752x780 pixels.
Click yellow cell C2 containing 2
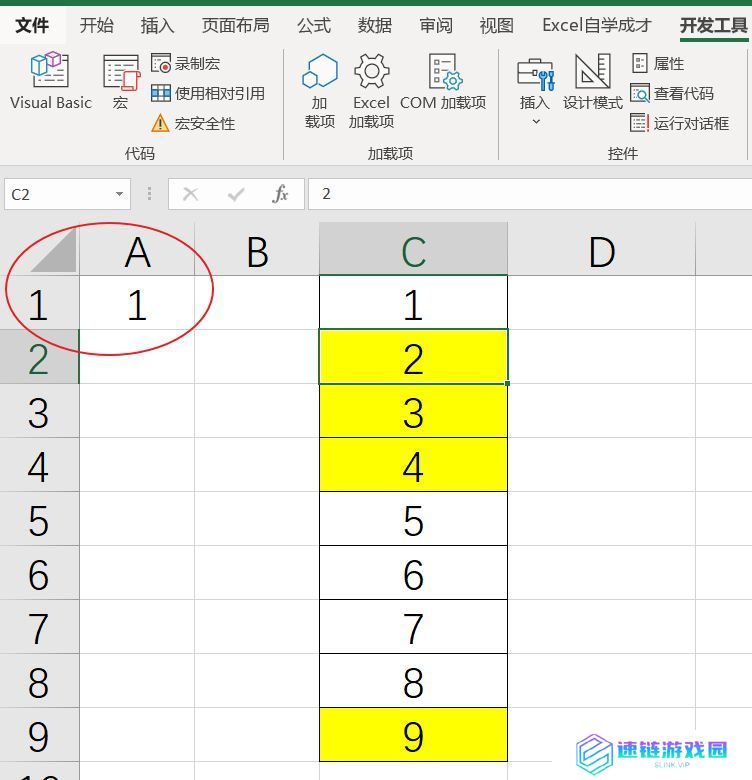[413, 356]
